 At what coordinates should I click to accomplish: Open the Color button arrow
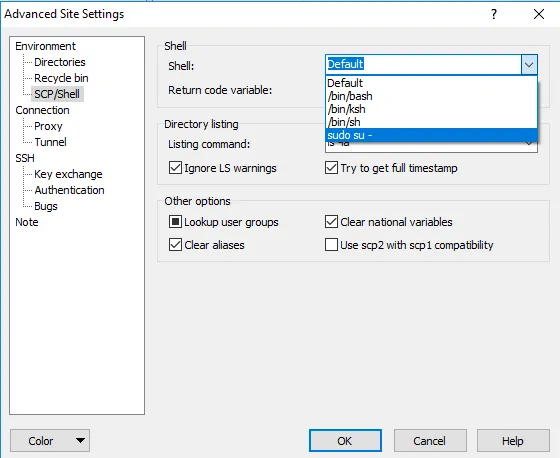click(x=80, y=440)
